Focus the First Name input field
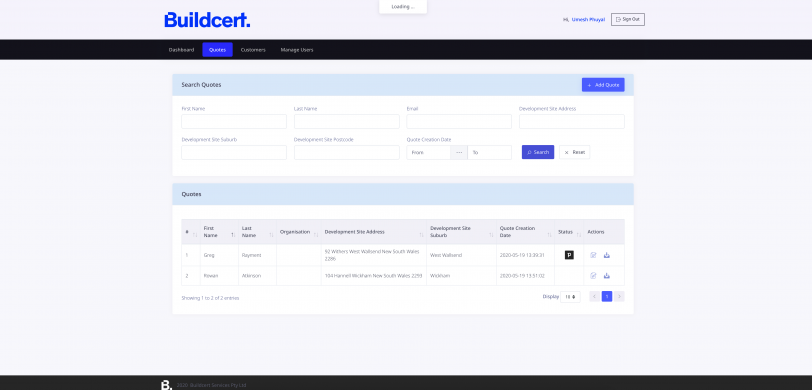 pos(234,121)
